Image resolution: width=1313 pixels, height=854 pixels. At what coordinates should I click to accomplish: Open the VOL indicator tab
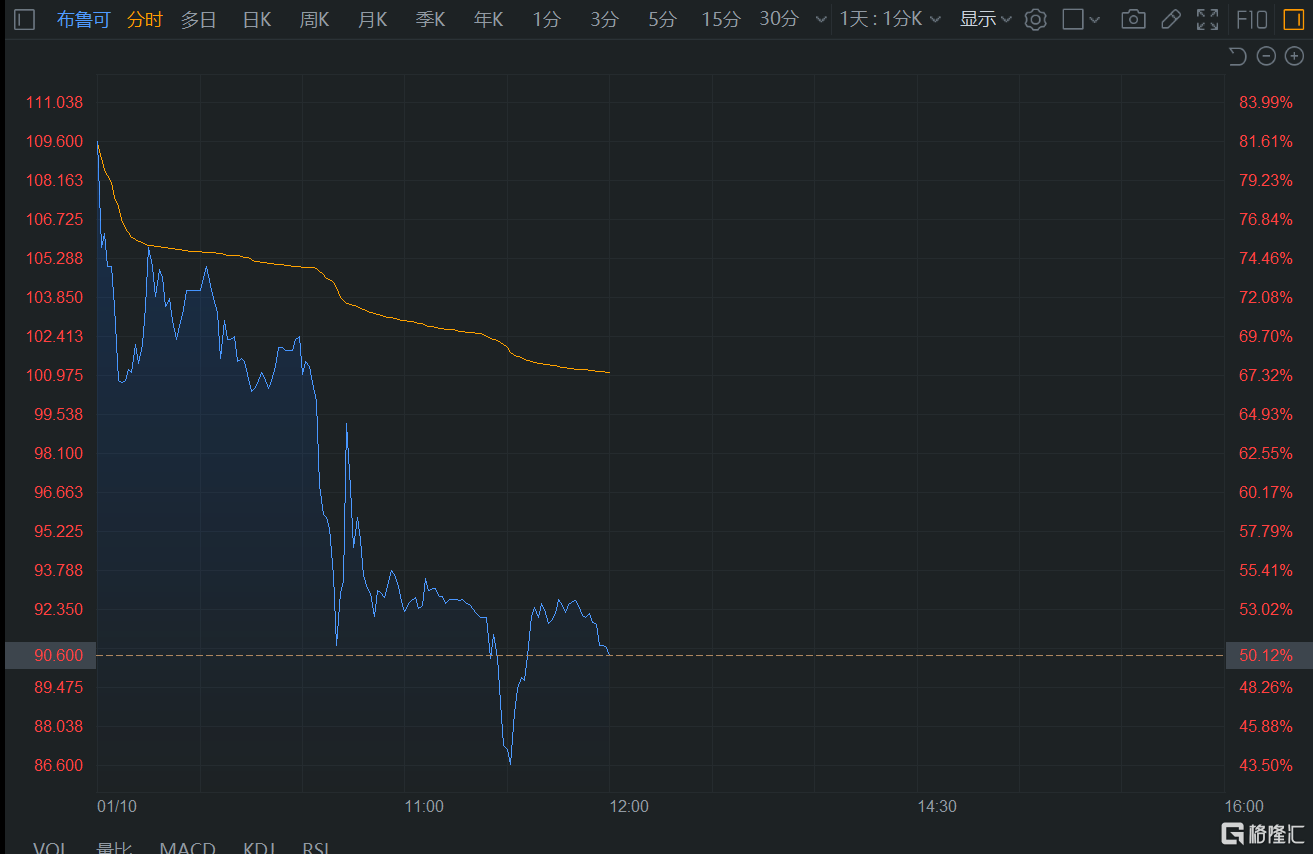[x=50, y=848]
